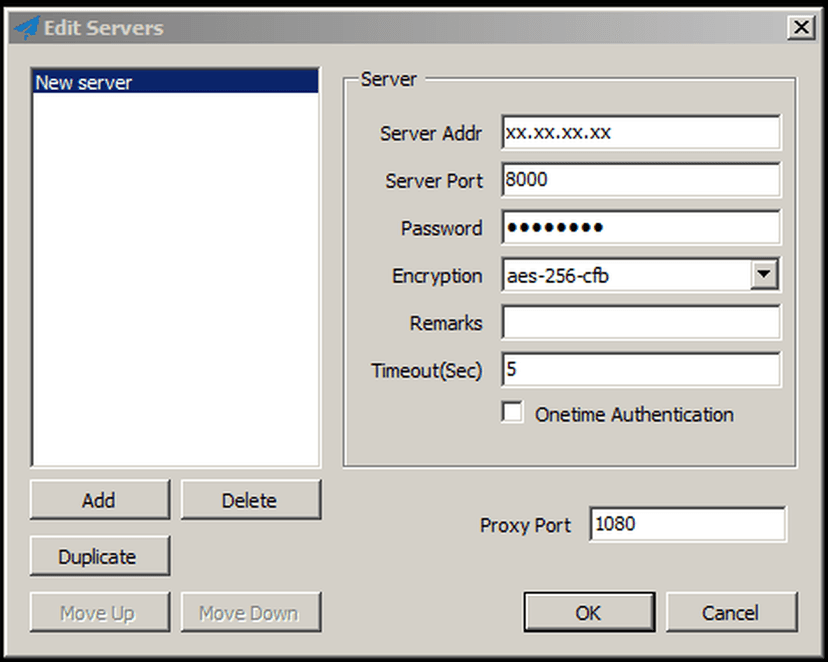Expand the Encryption dropdown arrow
The width and height of the screenshot is (828, 662).
(x=764, y=276)
